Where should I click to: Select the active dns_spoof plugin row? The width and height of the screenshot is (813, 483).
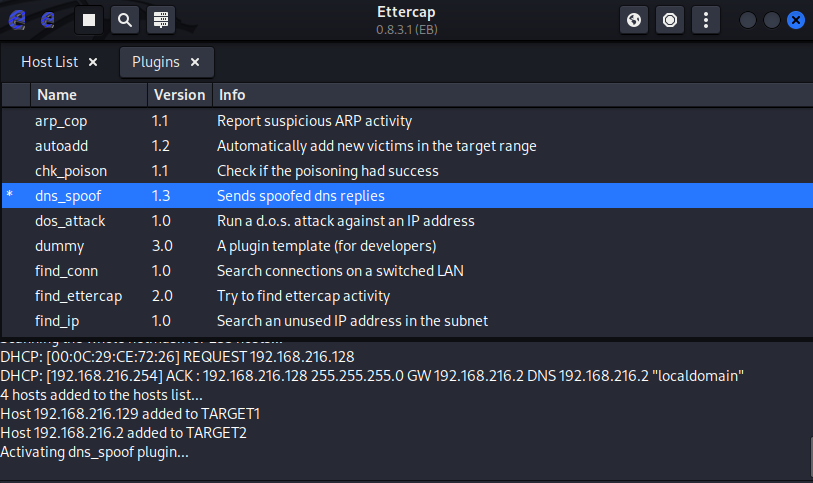[x=68, y=196]
